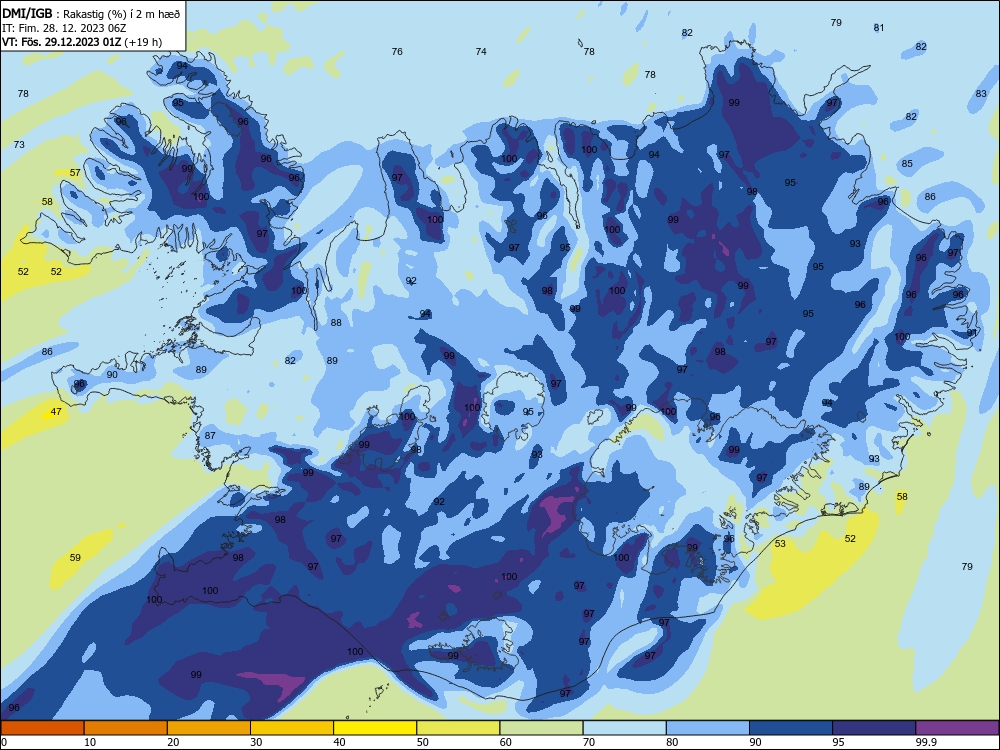Viewport: 1000px width, 750px height.
Task: Click the valid time 'VT: Fös. 29.12.2023 01Z (+19 h)'
Action: point(82,42)
